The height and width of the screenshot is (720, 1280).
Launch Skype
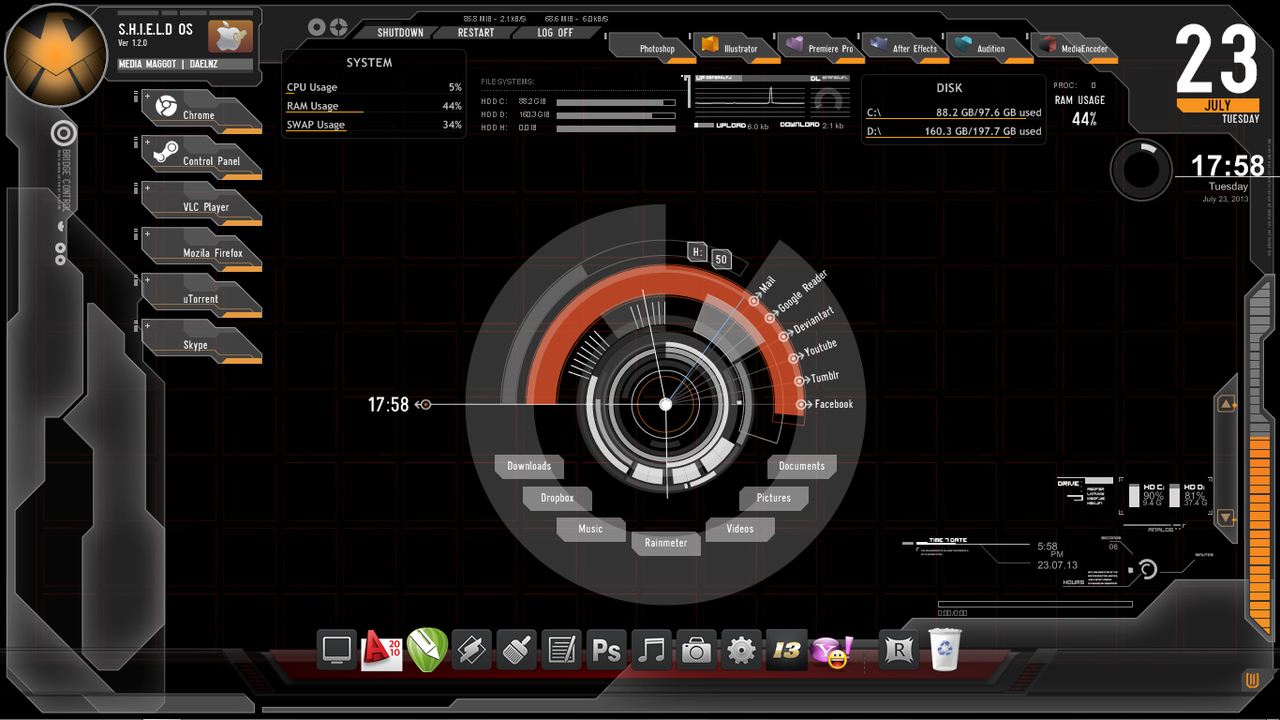(x=202, y=340)
